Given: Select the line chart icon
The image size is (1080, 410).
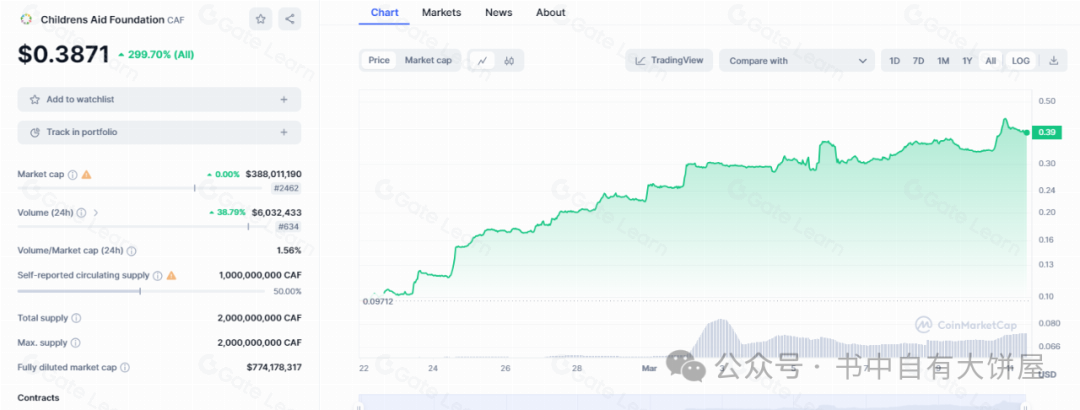Looking at the screenshot, I should [483, 61].
